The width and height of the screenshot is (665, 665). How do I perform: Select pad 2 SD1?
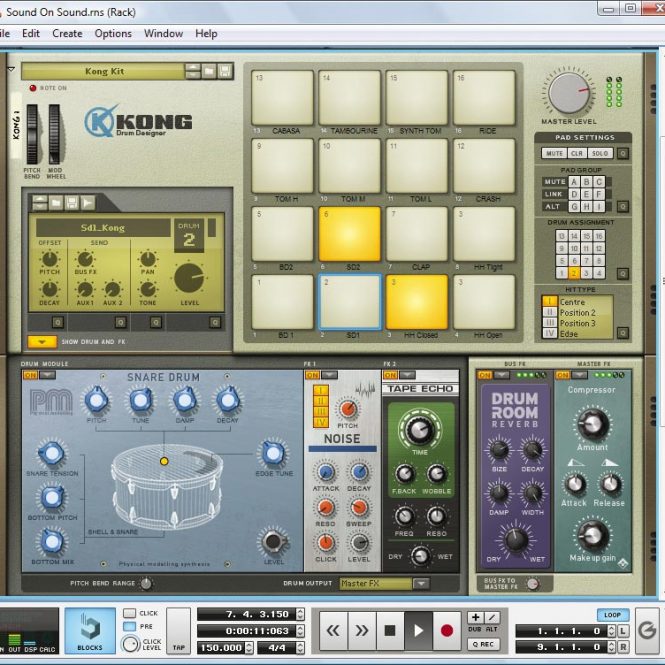[349, 302]
